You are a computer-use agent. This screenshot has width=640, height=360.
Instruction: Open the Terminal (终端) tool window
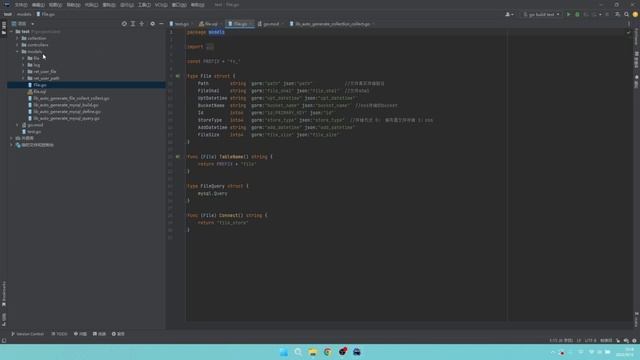tap(99, 334)
